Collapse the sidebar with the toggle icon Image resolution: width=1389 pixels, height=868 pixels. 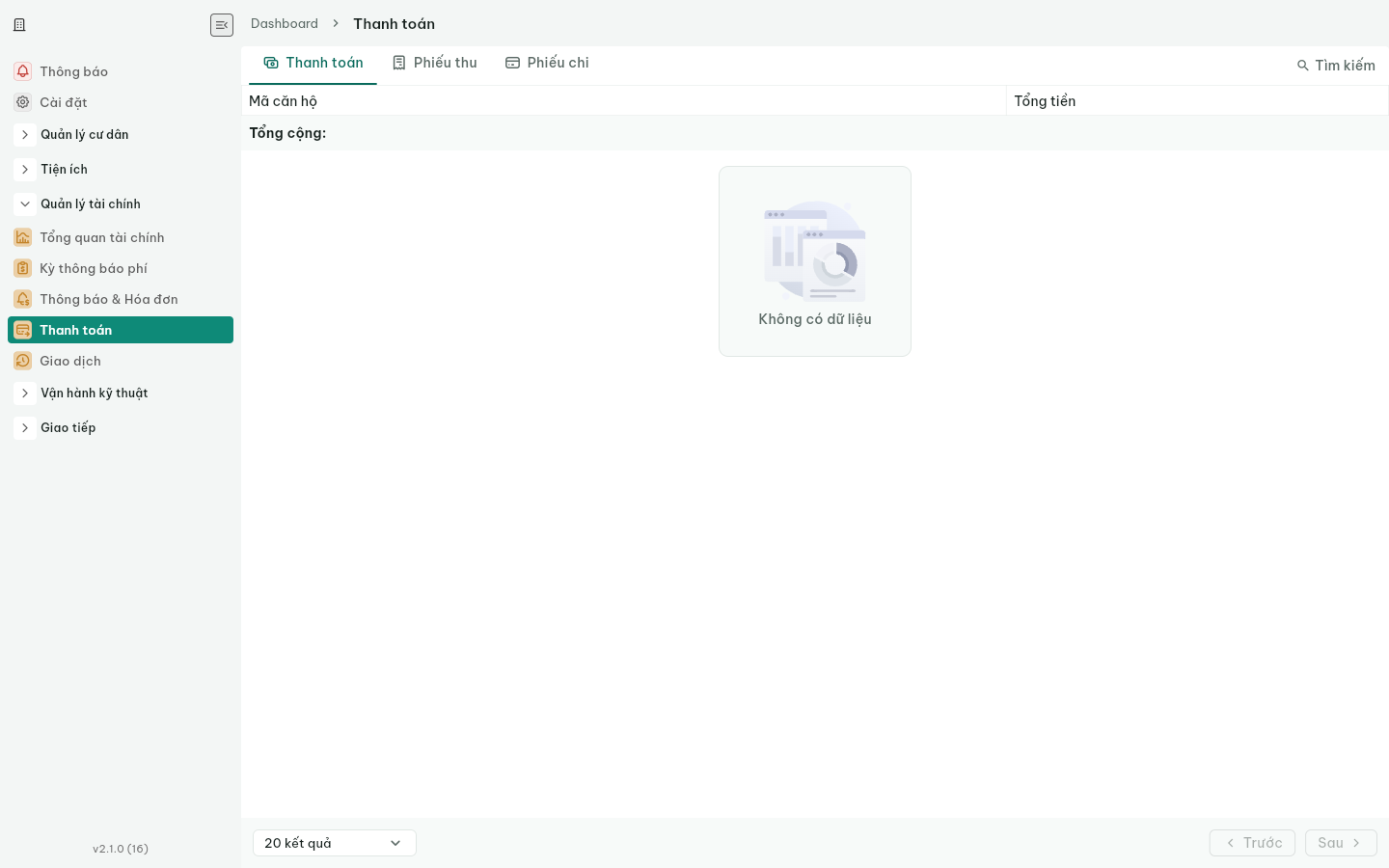[222, 25]
